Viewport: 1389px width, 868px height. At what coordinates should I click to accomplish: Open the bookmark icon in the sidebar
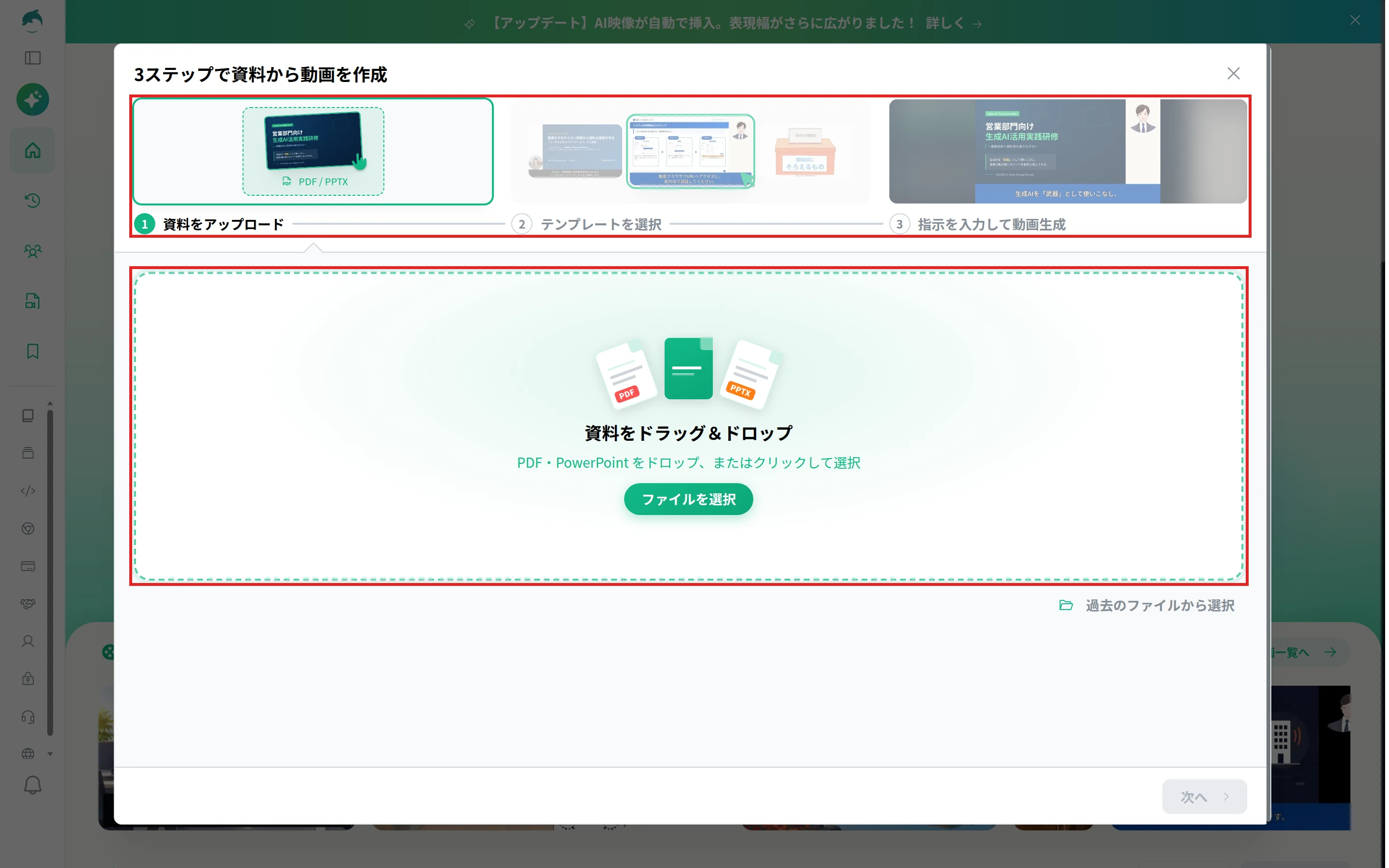pos(33,352)
